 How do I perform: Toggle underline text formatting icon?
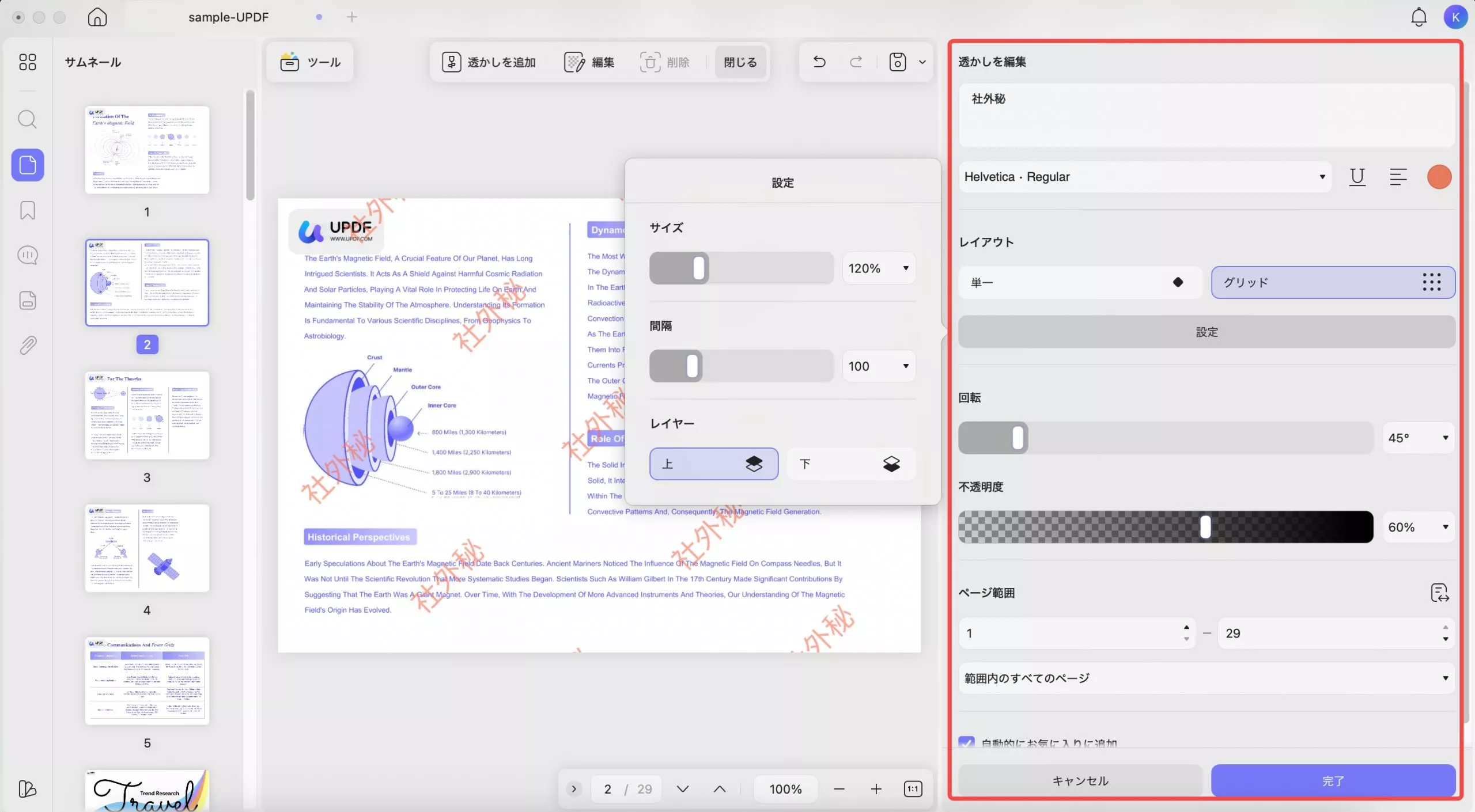[1357, 177]
